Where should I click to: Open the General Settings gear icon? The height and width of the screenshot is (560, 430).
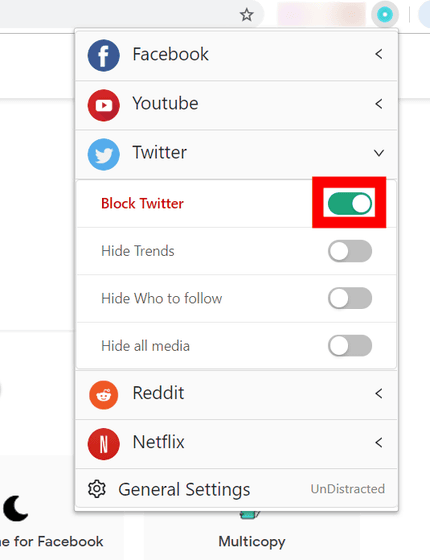97,489
